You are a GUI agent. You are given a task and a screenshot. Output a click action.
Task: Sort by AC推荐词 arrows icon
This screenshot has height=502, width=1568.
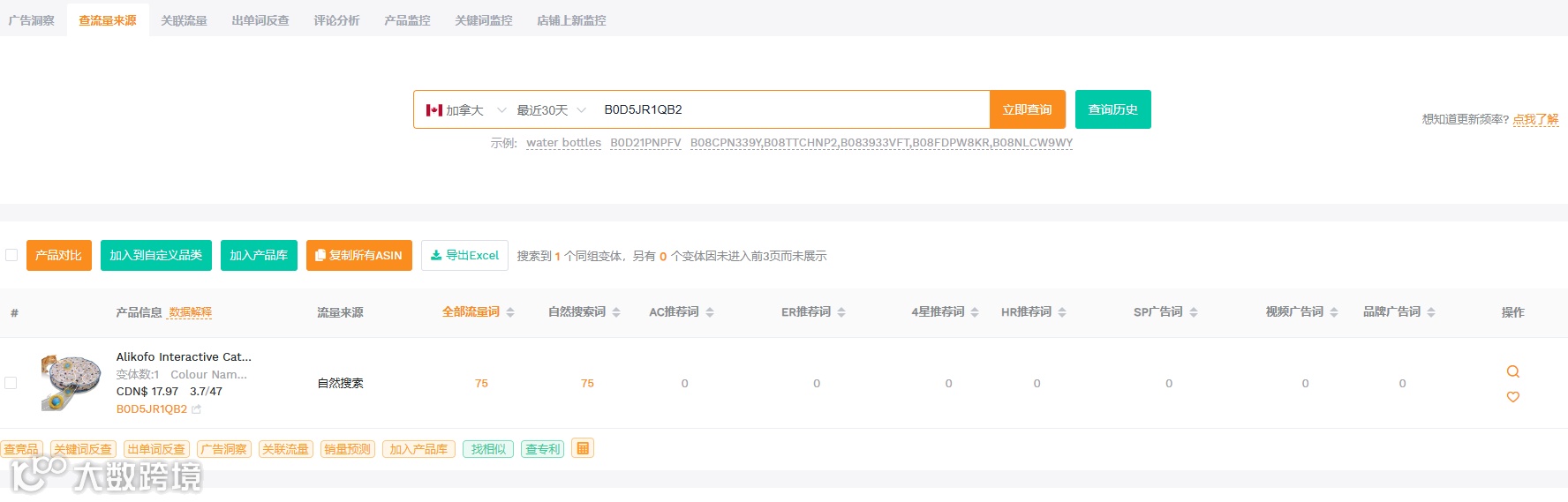710,312
